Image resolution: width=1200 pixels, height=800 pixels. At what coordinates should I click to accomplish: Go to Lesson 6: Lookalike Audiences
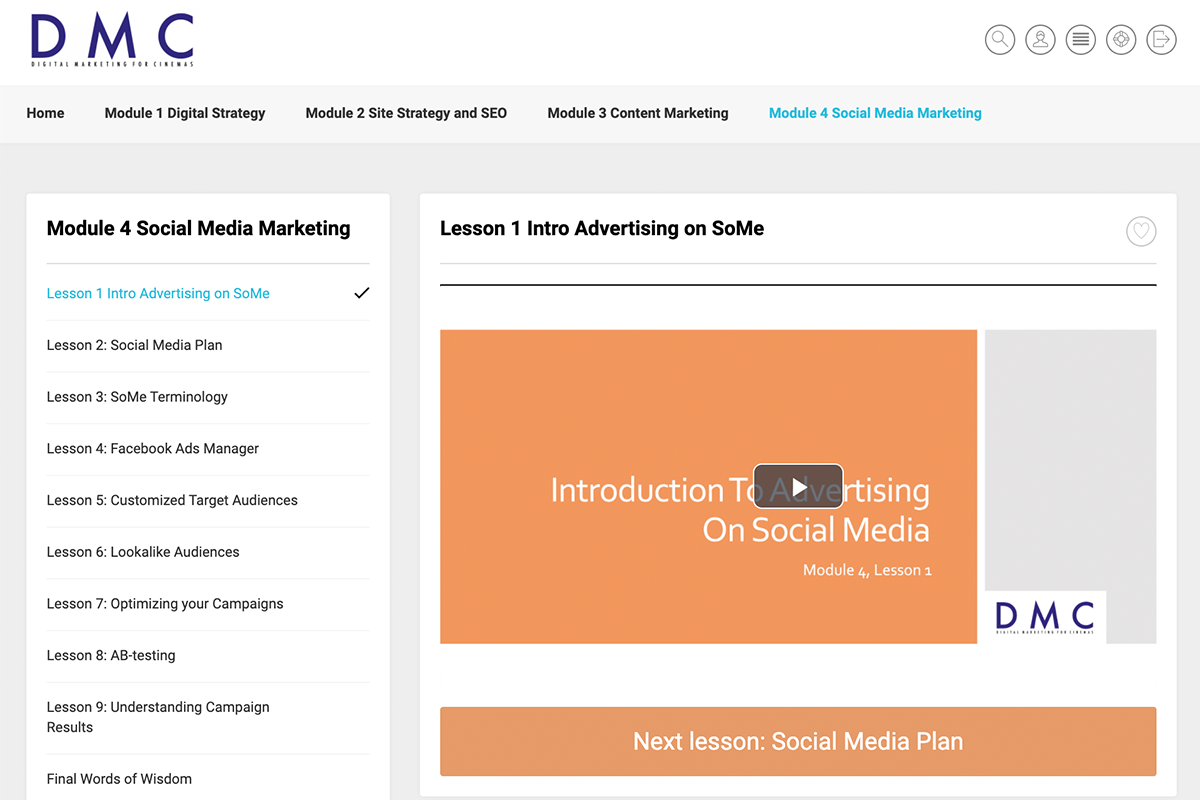pyautogui.click(x=143, y=552)
